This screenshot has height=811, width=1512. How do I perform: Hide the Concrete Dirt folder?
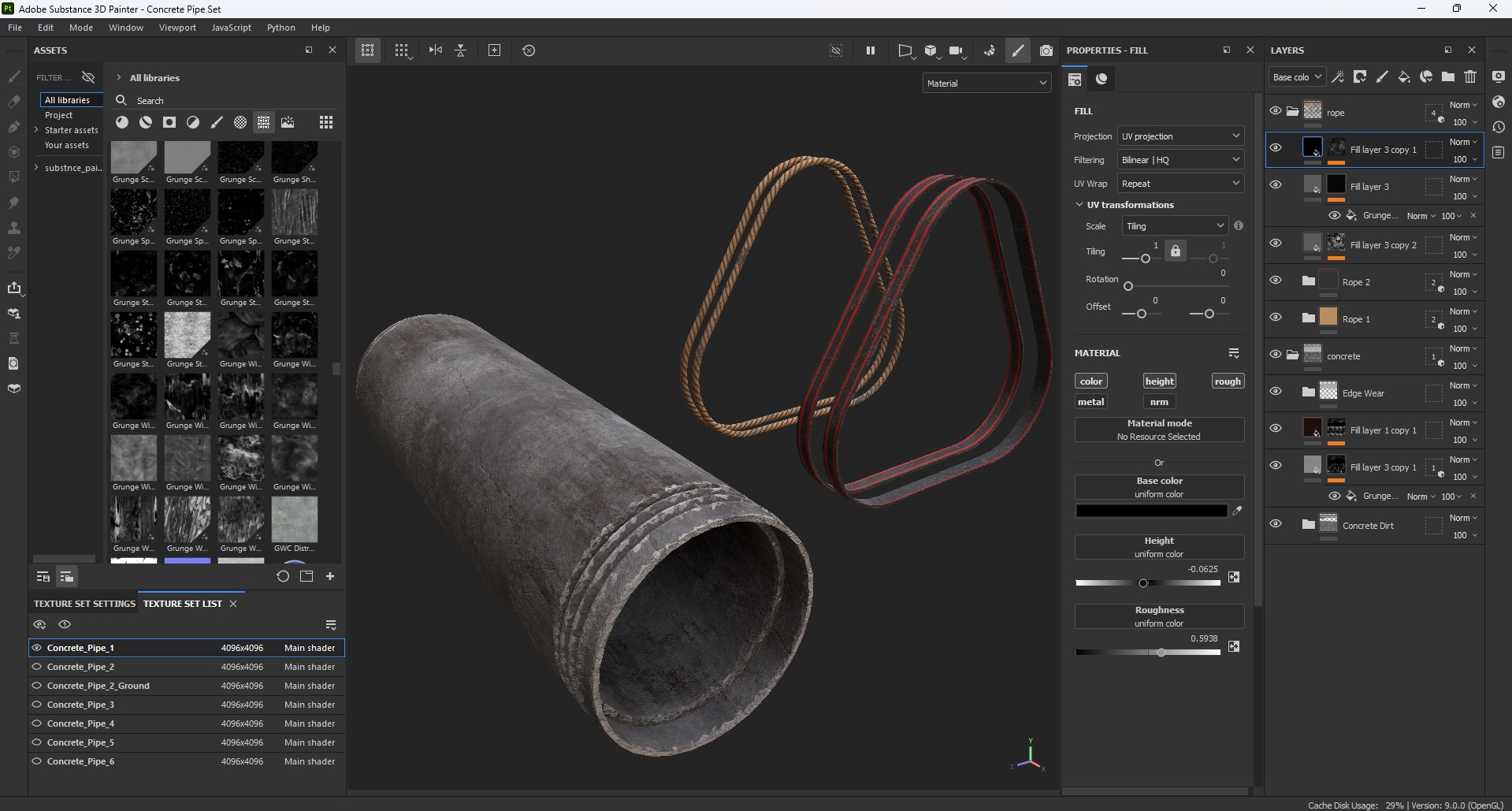(1276, 523)
